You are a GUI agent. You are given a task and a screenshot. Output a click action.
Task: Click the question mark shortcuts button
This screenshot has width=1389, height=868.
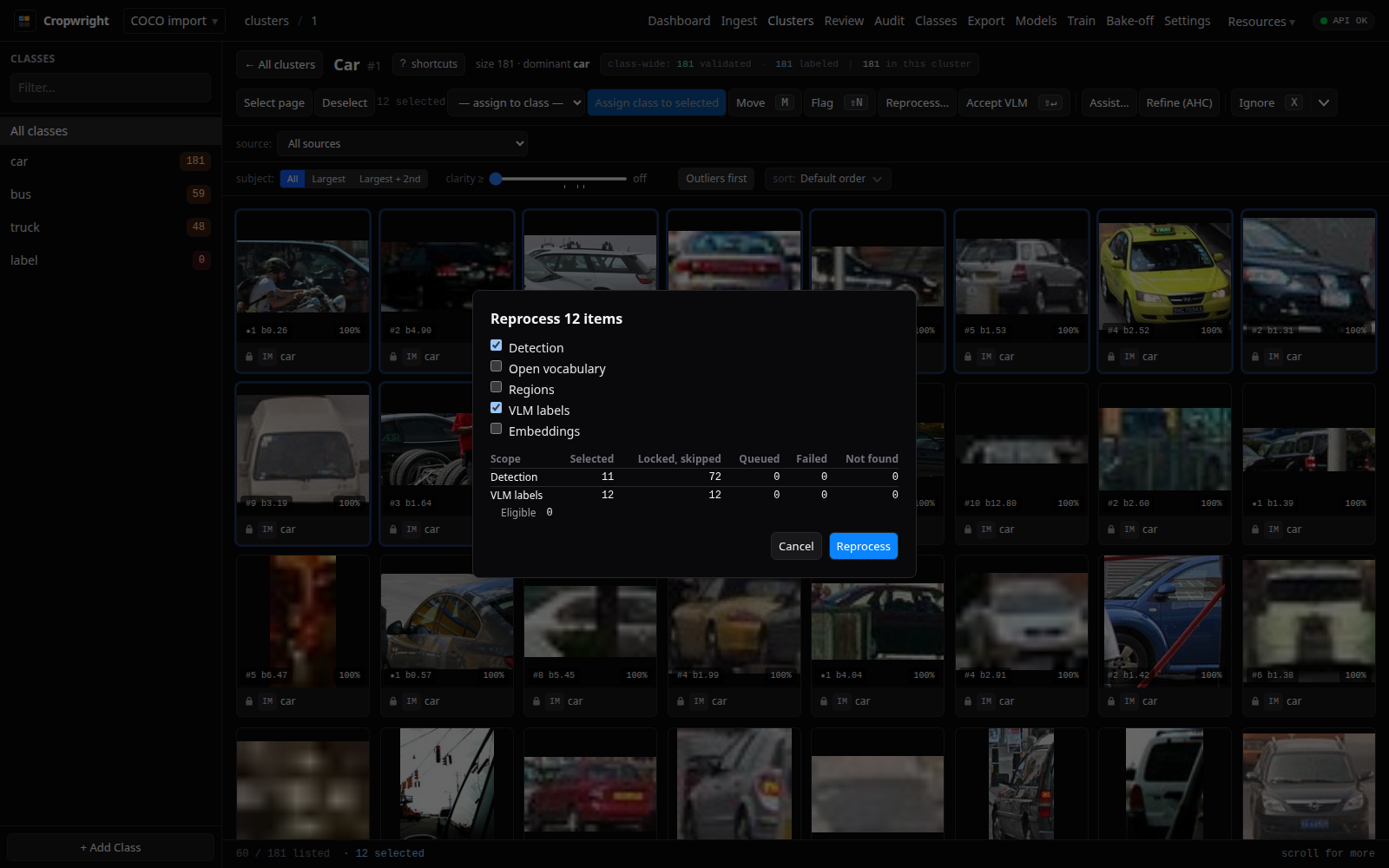click(429, 64)
